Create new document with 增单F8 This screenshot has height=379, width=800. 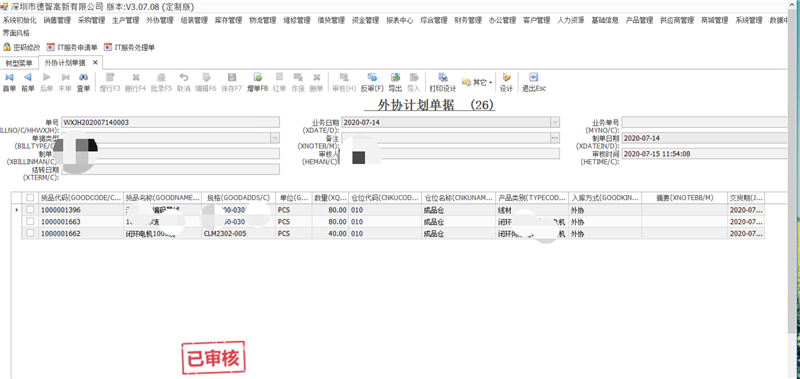tap(258, 82)
